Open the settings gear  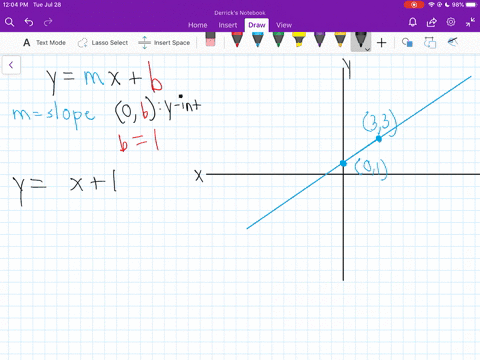[x=451, y=22]
